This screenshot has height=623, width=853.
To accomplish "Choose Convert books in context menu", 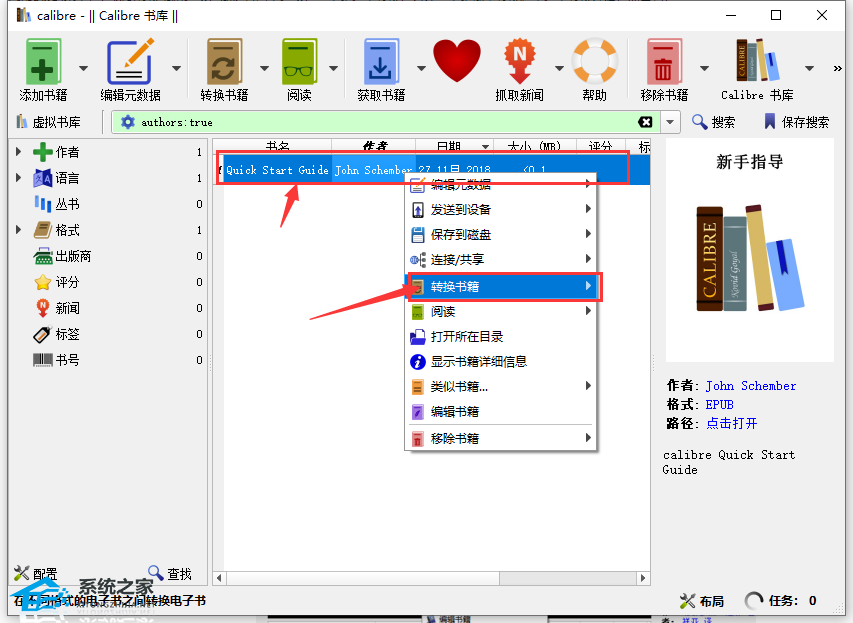I will click(501, 286).
